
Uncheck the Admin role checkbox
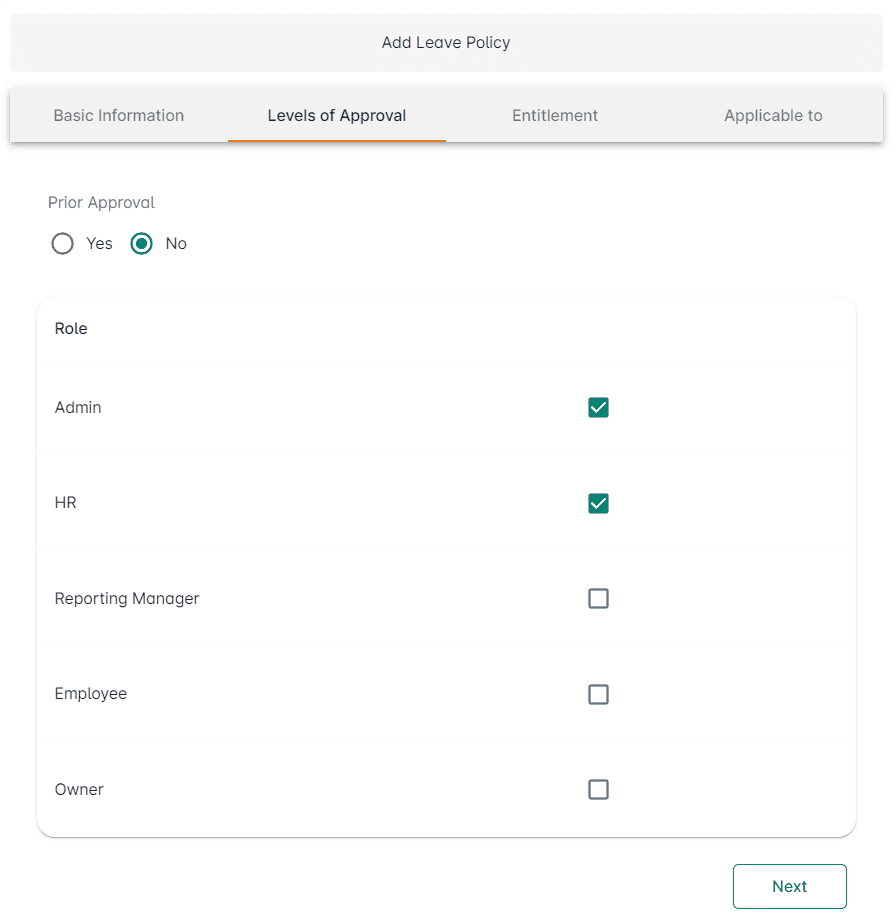[598, 407]
